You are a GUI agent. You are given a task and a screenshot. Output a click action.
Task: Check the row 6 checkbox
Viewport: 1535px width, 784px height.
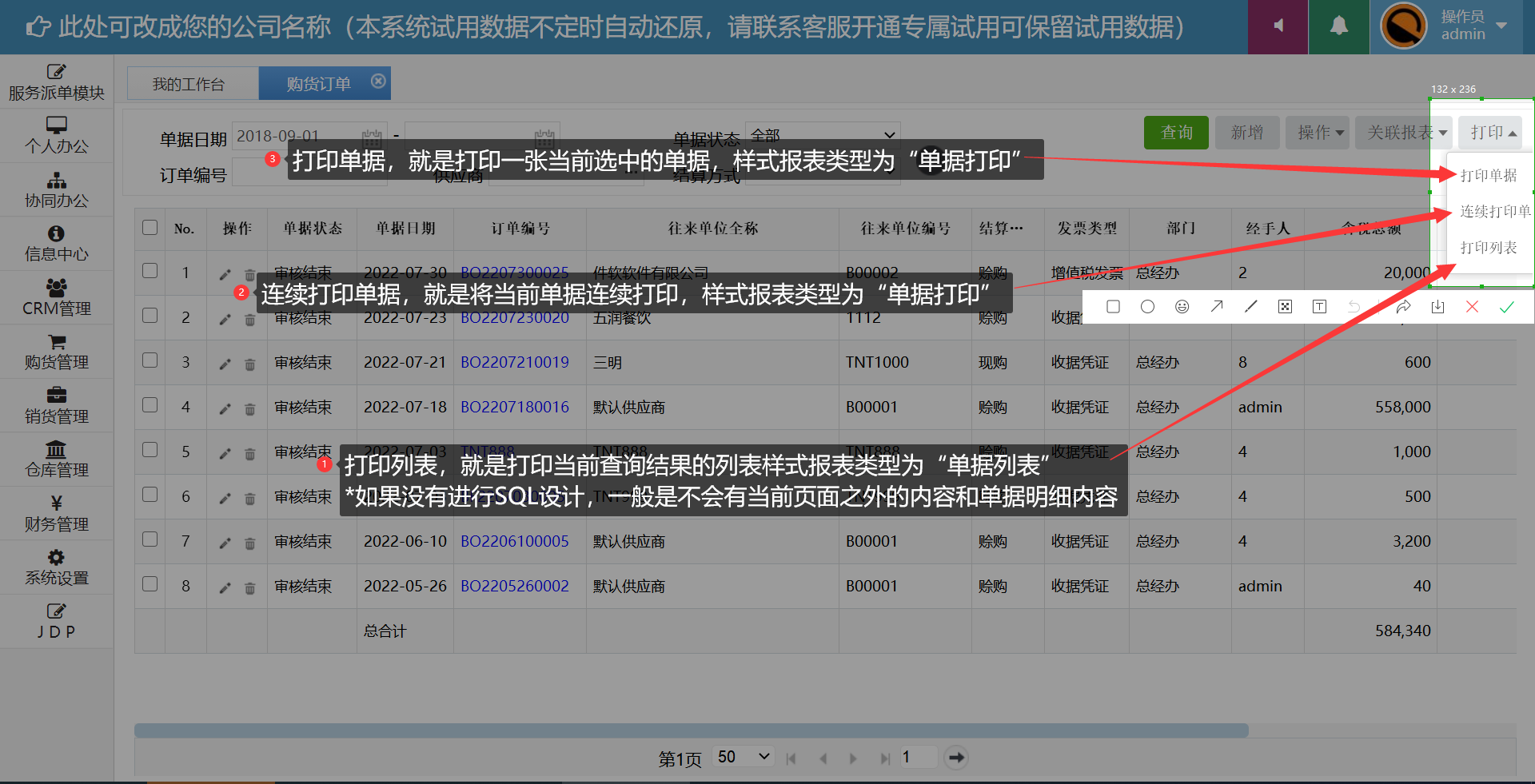[x=150, y=494]
